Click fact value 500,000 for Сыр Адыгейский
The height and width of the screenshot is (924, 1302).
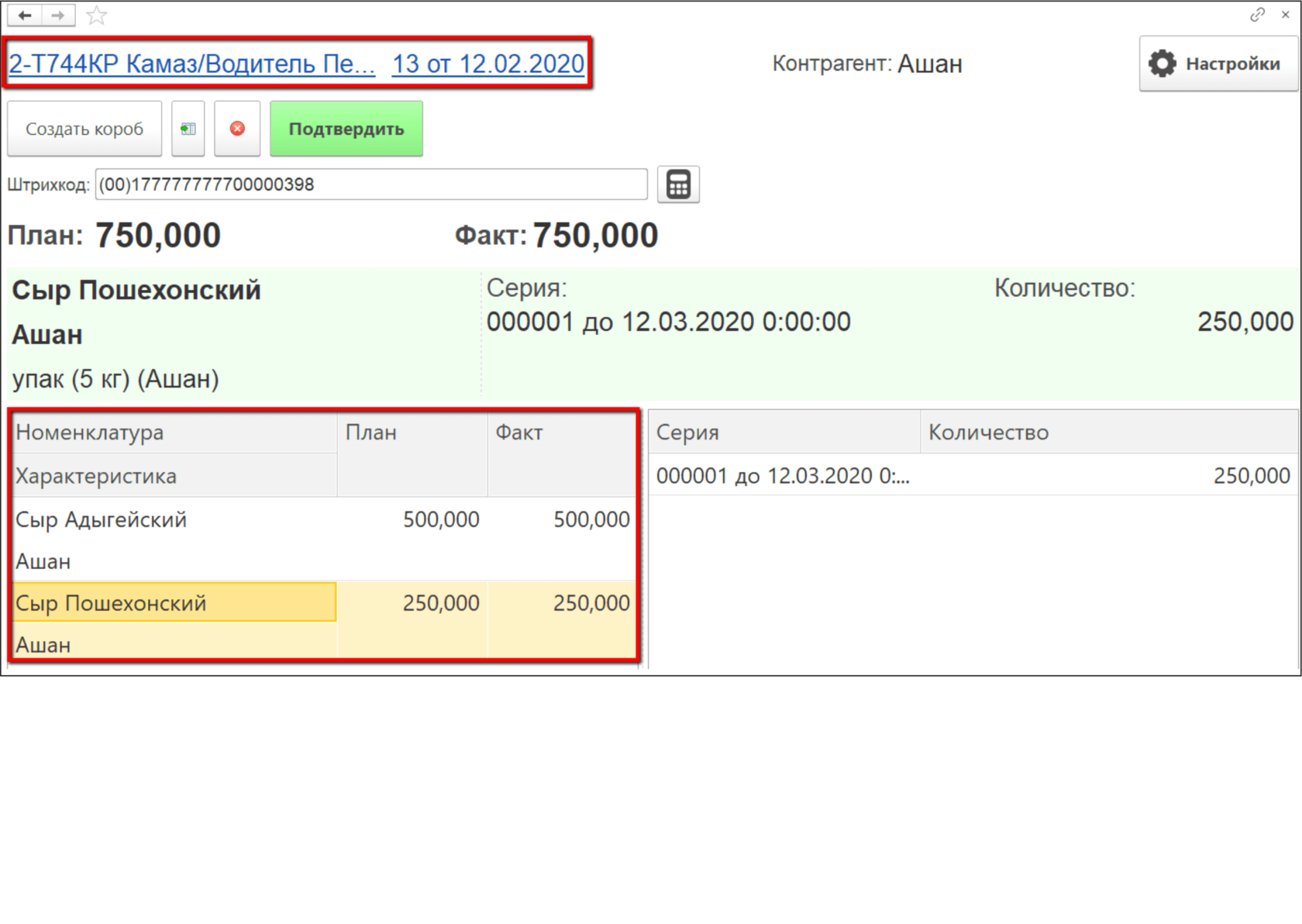pos(591,519)
